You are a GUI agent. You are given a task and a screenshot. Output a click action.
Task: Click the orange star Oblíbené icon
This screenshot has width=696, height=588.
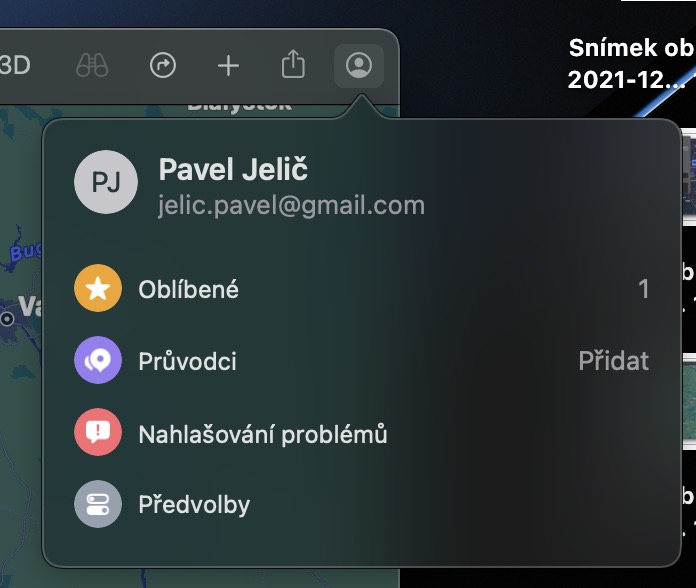click(98, 288)
